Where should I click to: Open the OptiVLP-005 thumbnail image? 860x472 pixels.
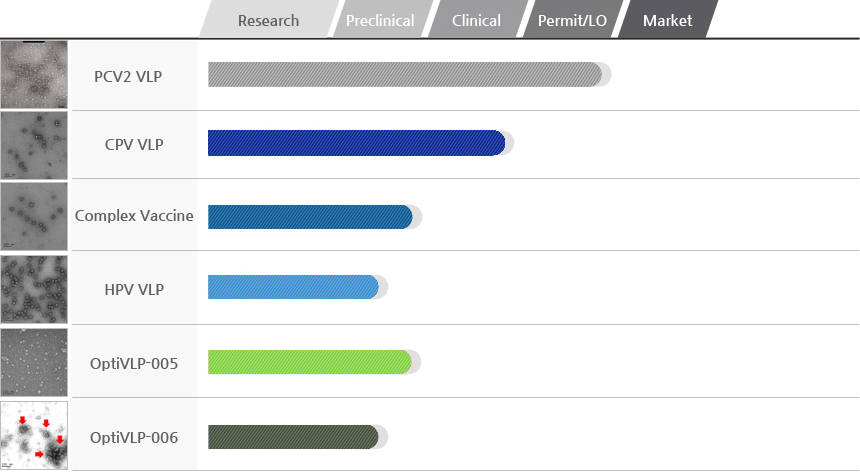(x=34, y=362)
